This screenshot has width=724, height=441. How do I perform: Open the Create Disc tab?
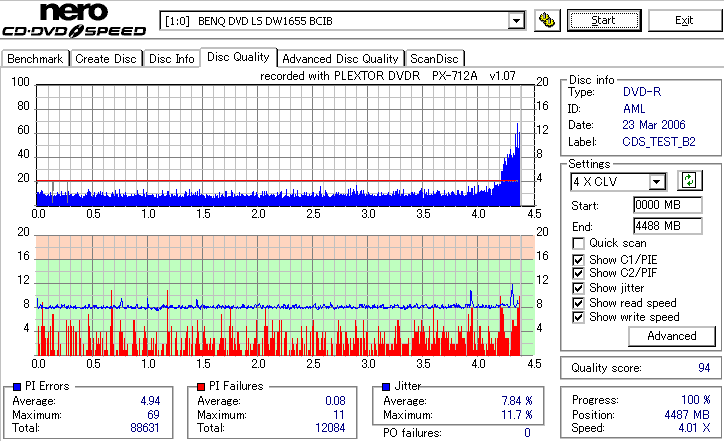coord(106,59)
